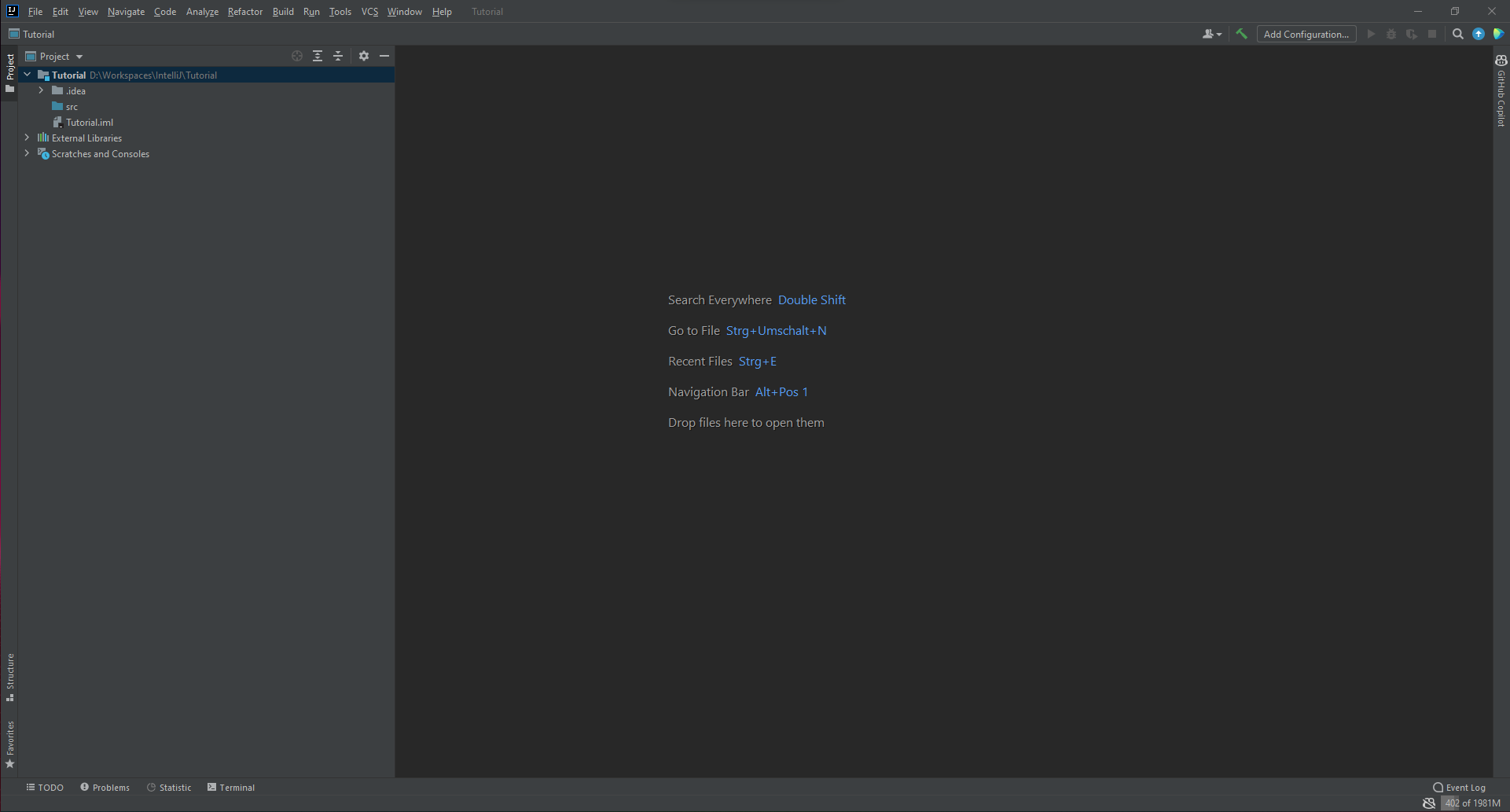Click the Alt+Pos 1 shortcut text
This screenshot has height=812, width=1510.
(781, 392)
